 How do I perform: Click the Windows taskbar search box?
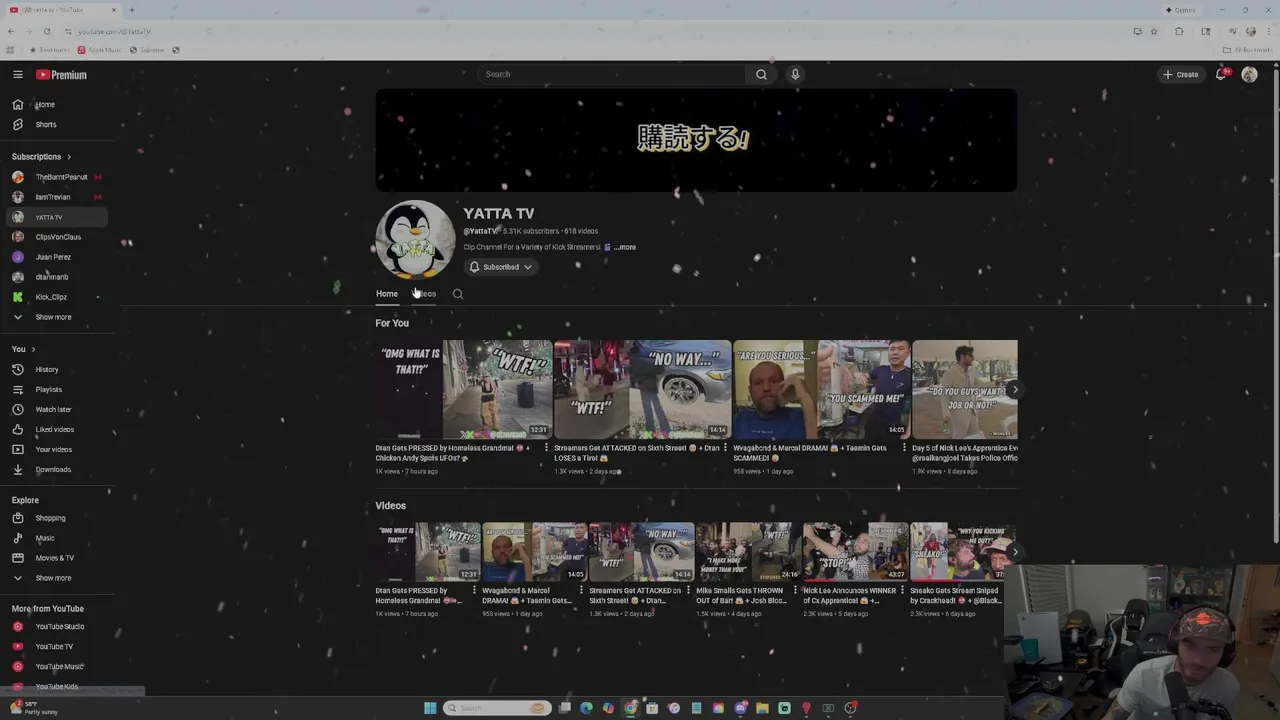(x=497, y=708)
